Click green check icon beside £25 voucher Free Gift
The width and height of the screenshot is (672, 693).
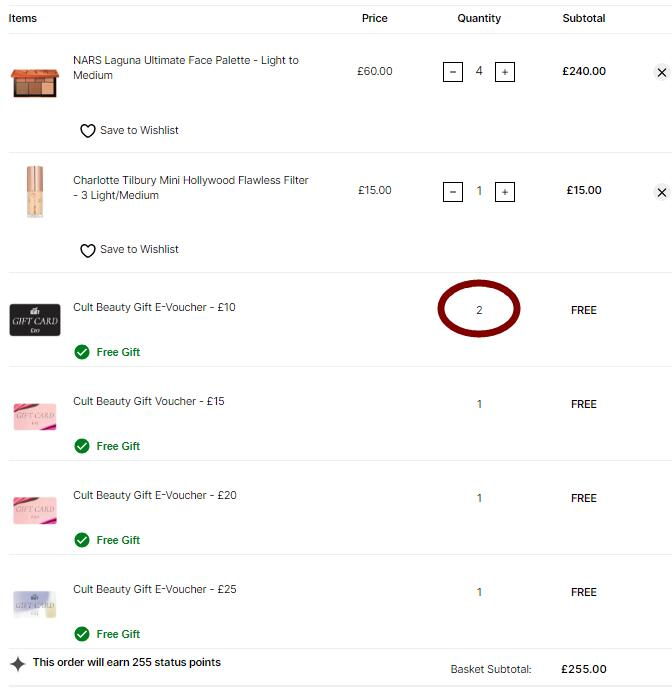(82, 634)
